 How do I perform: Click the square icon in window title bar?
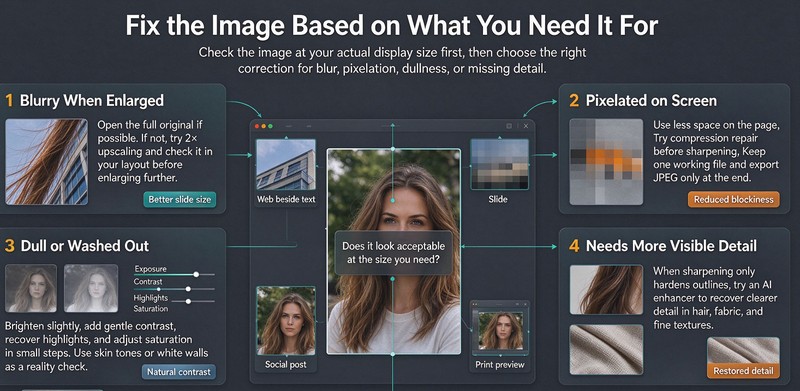(x=509, y=126)
